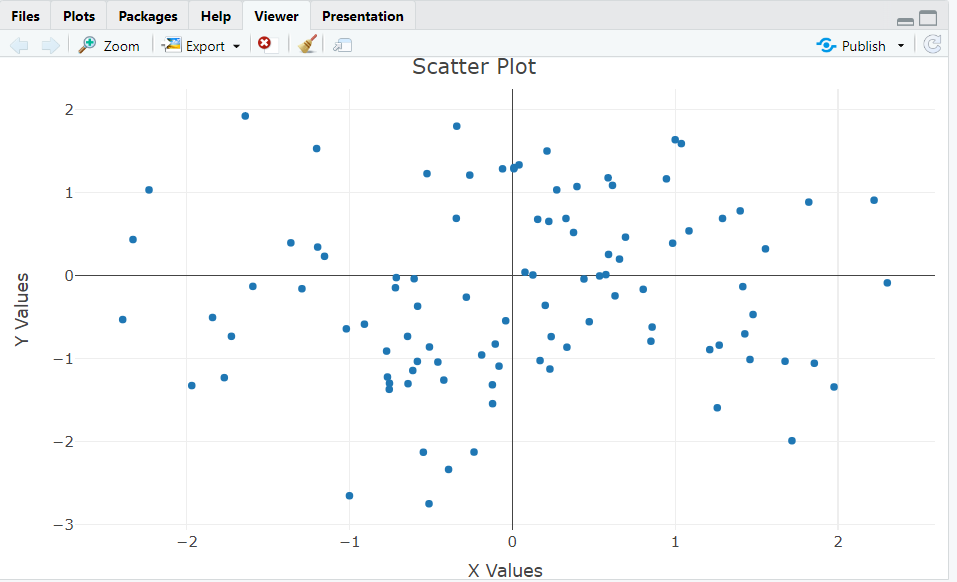Screen dimensions: 957x582
Task: Click the red remove current viewer item icon
Action: point(264,44)
